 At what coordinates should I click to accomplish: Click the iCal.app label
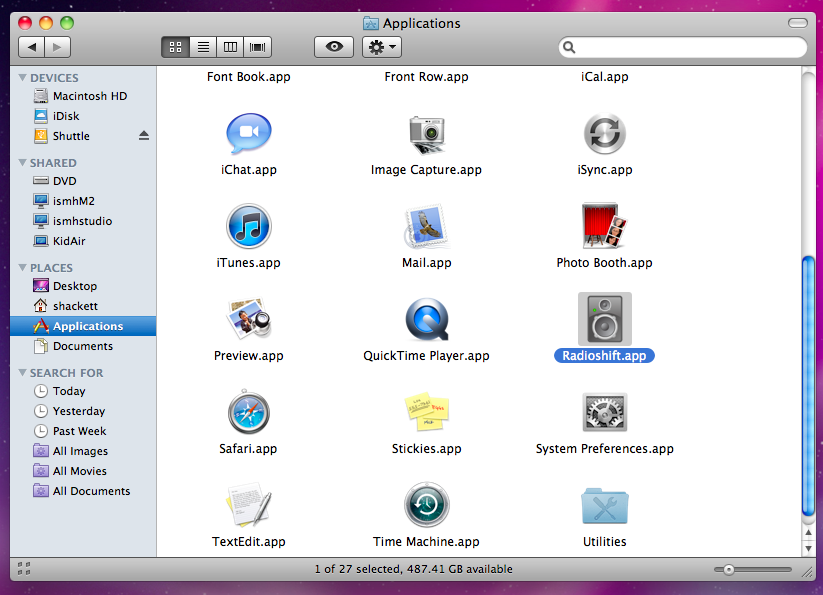[x=605, y=77]
